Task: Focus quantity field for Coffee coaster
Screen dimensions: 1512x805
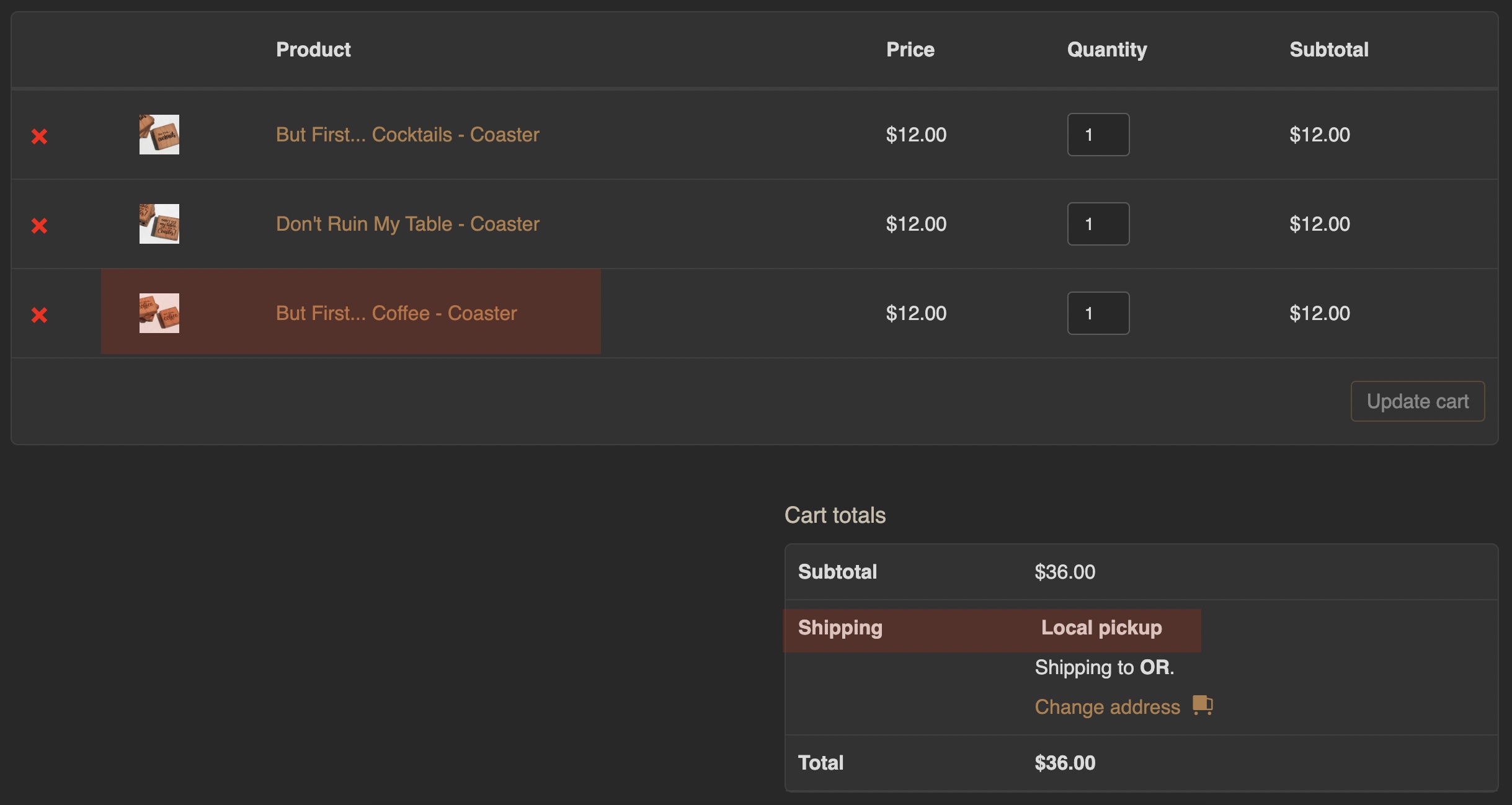Action: (x=1098, y=313)
